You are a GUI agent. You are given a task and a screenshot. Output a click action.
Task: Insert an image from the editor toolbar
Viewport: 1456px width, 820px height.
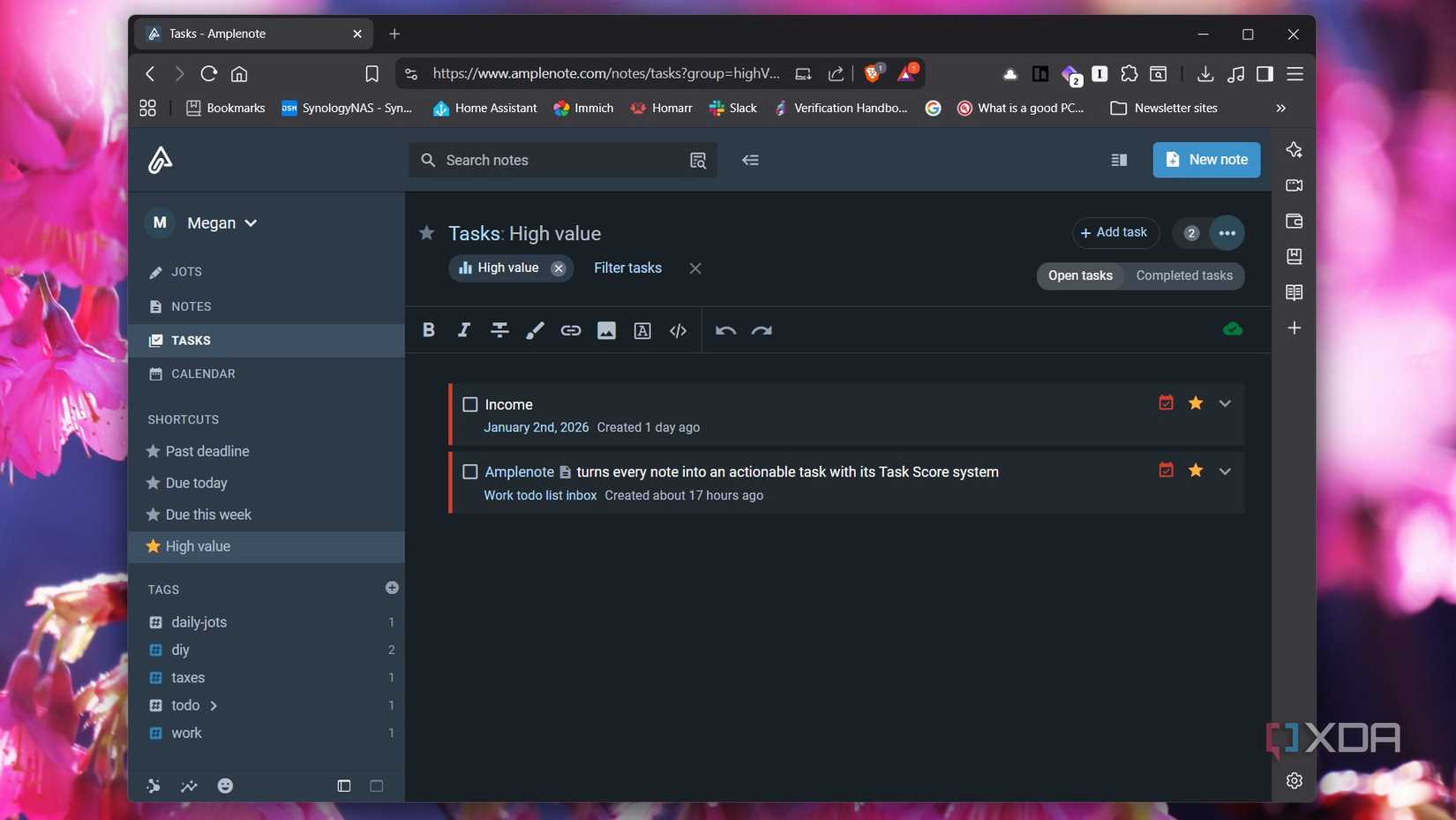click(605, 330)
